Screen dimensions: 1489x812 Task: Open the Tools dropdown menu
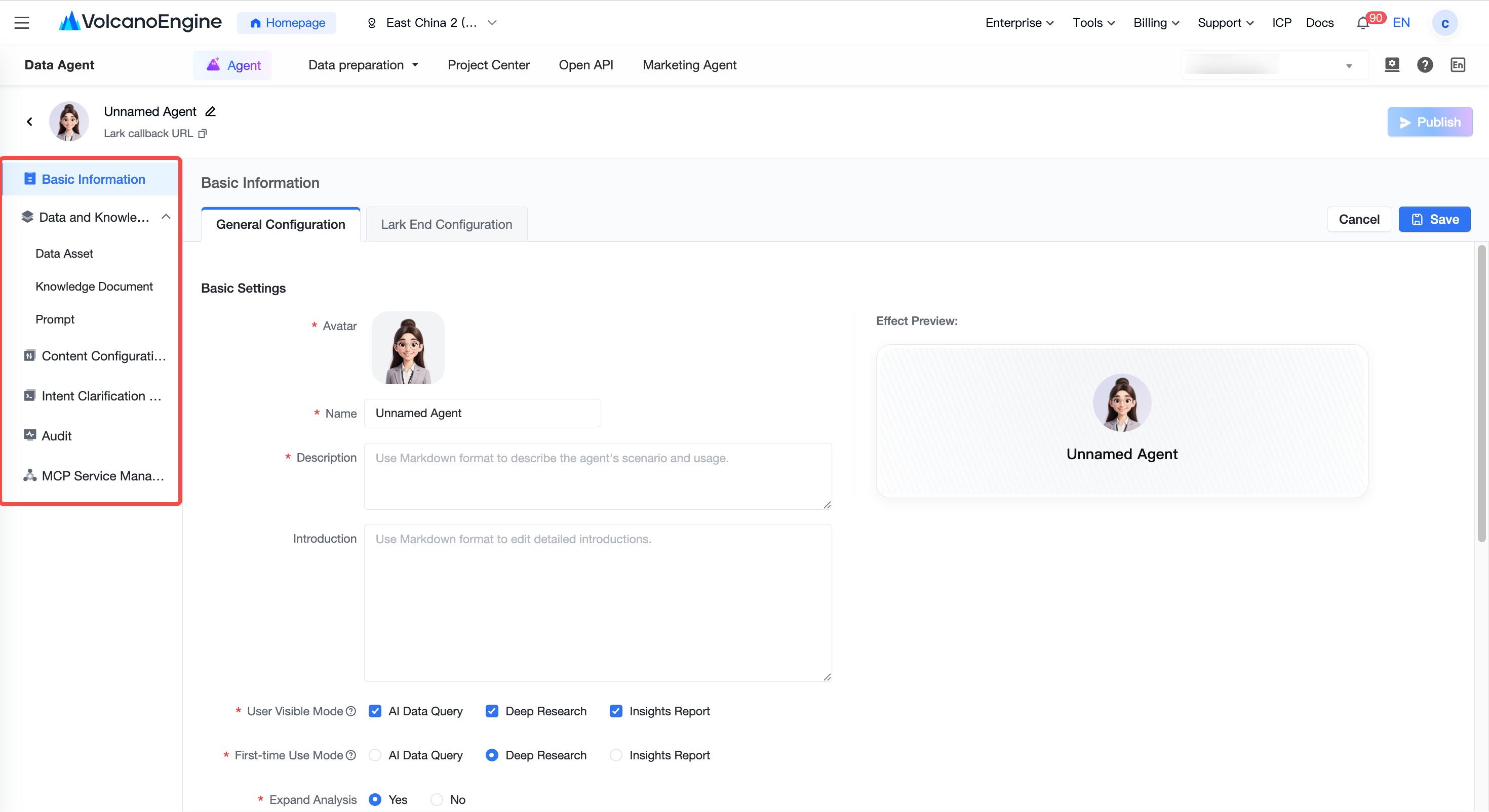(x=1093, y=23)
